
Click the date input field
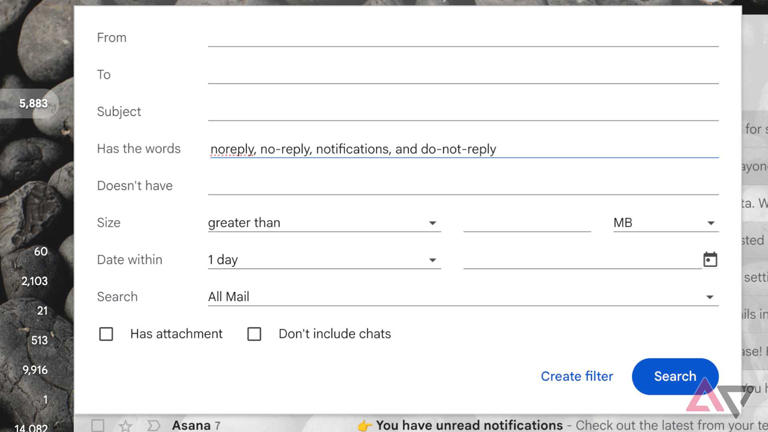click(581, 260)
